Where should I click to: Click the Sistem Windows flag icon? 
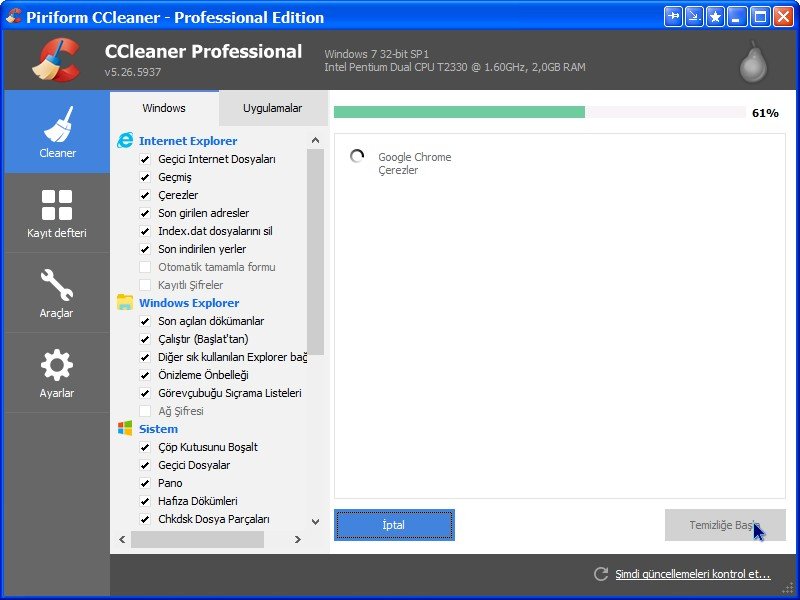125,428
